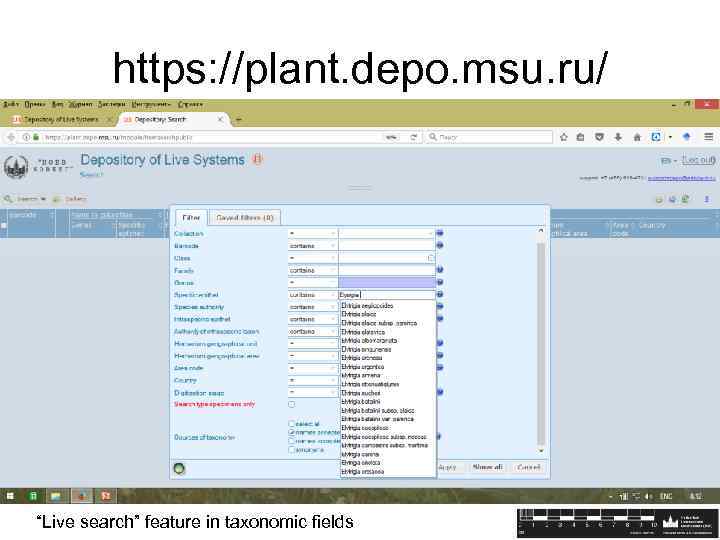Click the picker icon in Class field
Image resolution: width=720 pixels, height=540 pixels.
point(431,258)
